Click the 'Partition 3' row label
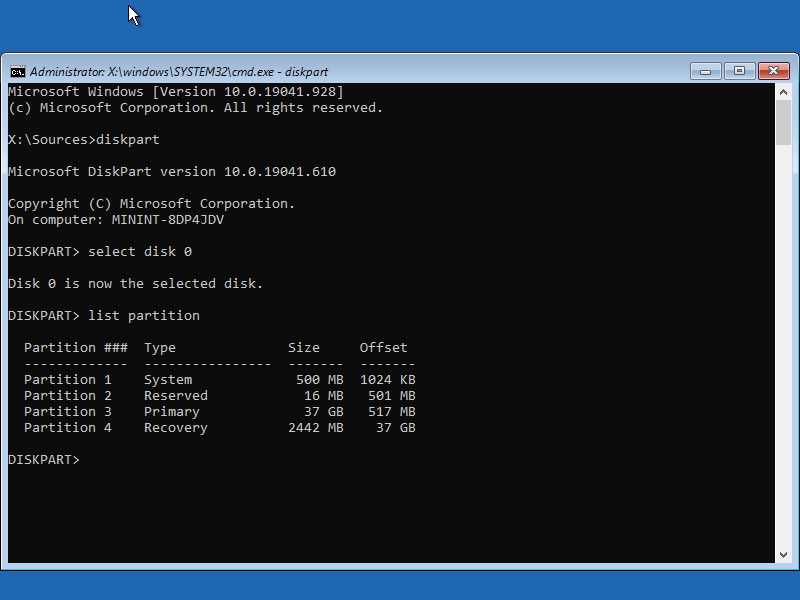This screenshot has width=800, height=600. [x=67, y=411]
